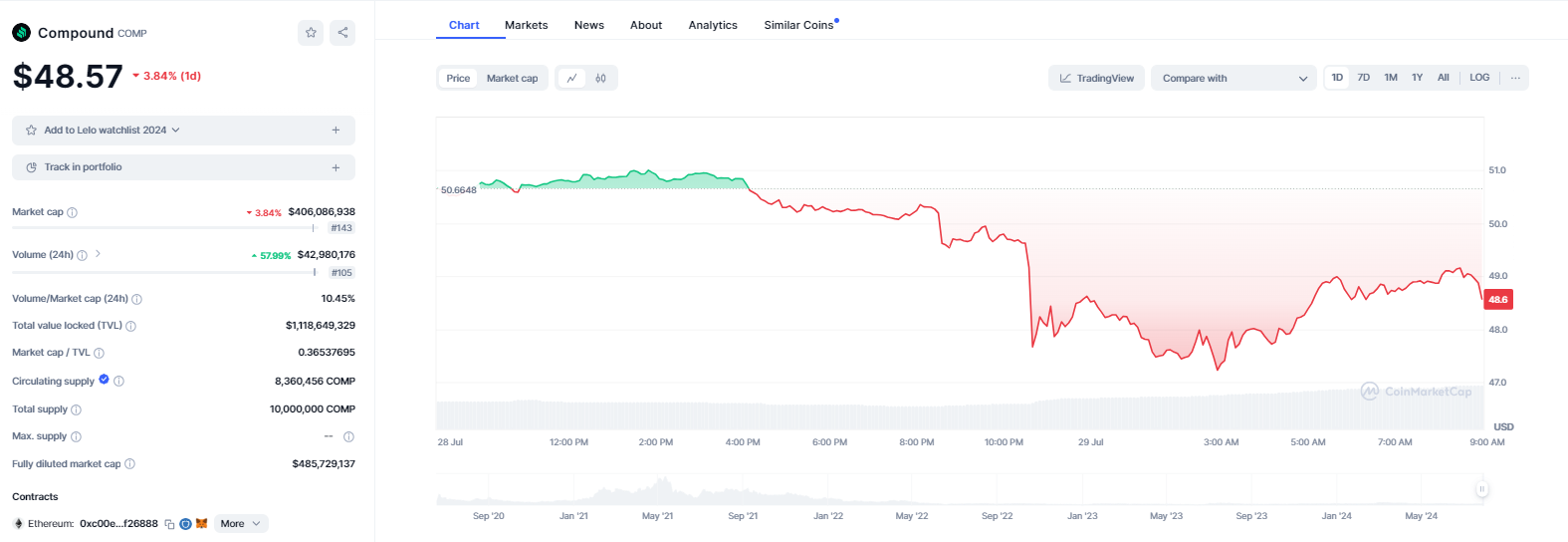Click the MetaMask fox icon
This screenshot has height=542, width=1568.
click(201, 523)
